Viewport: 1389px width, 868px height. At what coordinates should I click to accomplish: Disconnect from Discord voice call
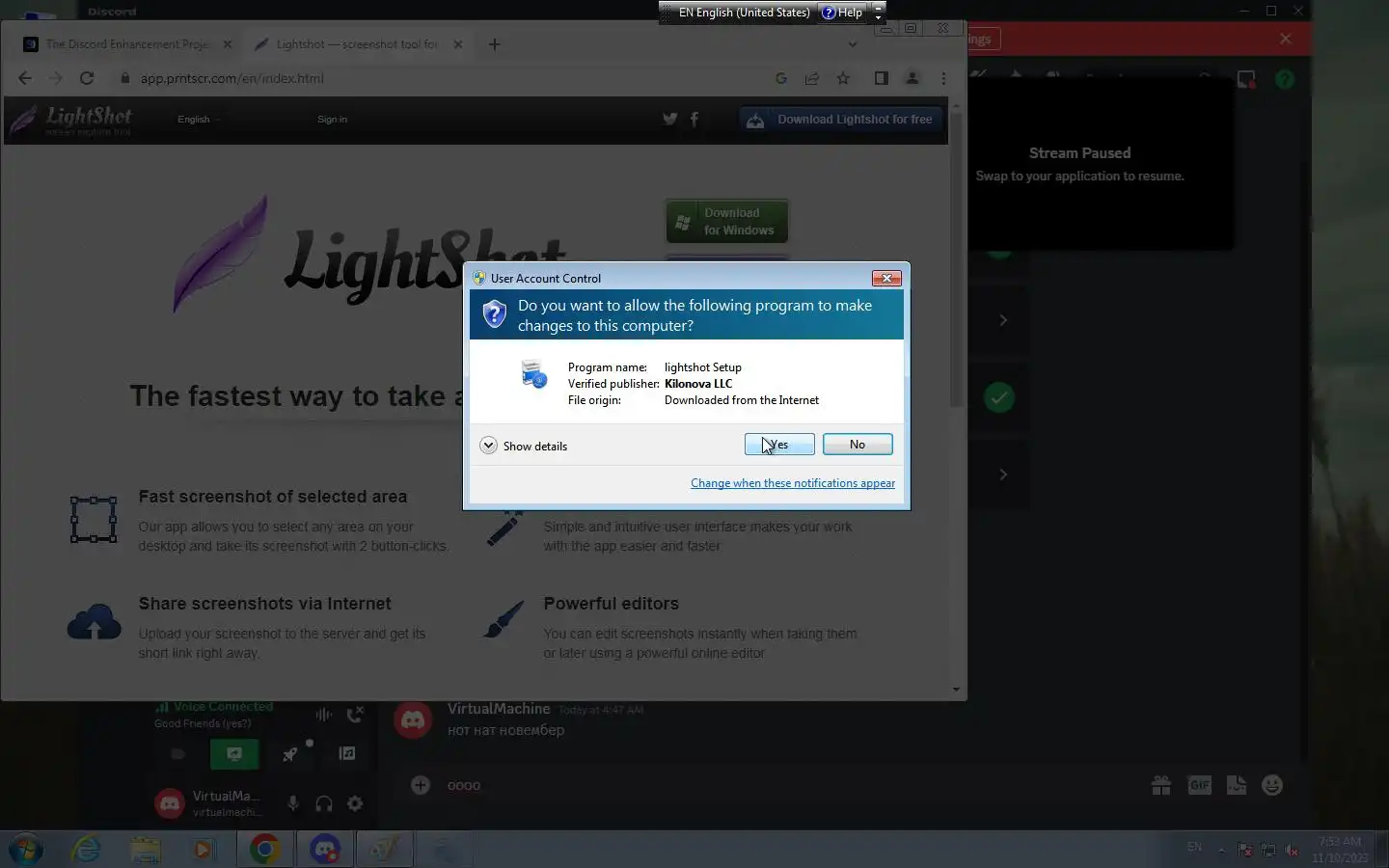click(x=355, y=715)
